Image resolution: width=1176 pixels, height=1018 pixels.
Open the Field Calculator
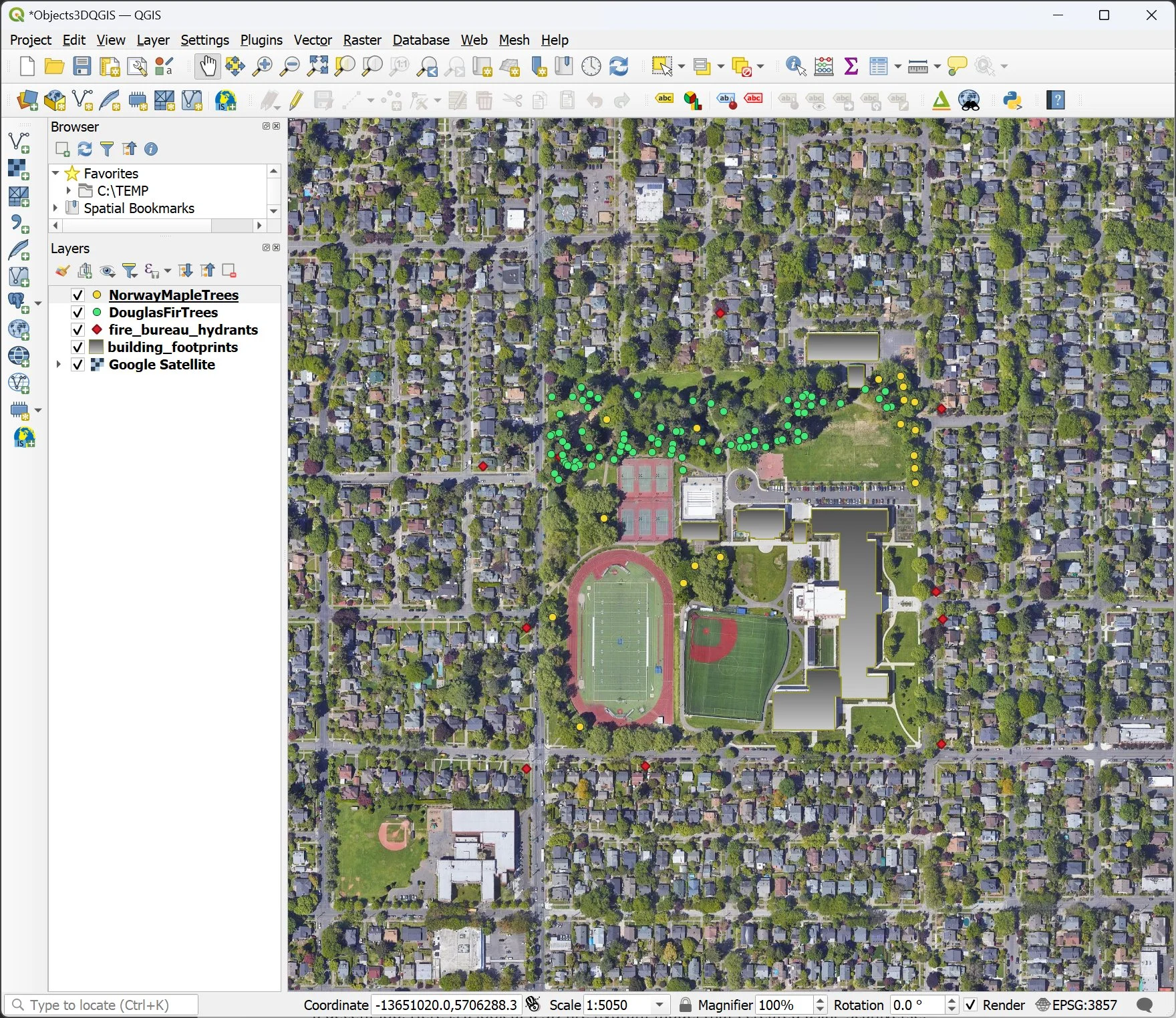(823, 66)
